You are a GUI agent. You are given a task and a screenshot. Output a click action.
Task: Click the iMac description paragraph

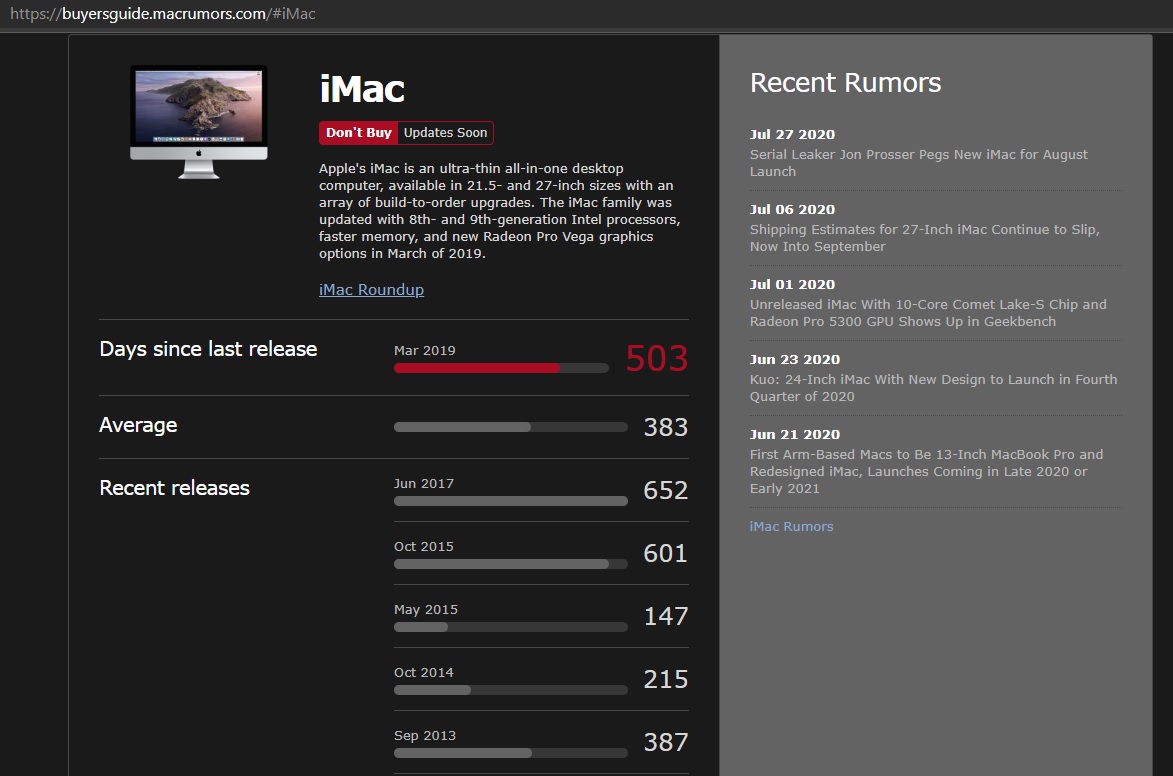tap(500, 211)
